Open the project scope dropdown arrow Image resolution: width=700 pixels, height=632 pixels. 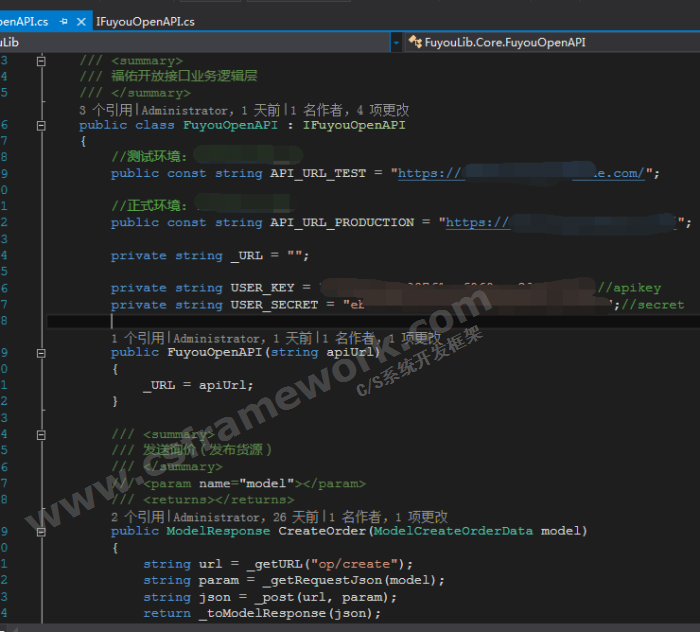[x=397, y=43]
